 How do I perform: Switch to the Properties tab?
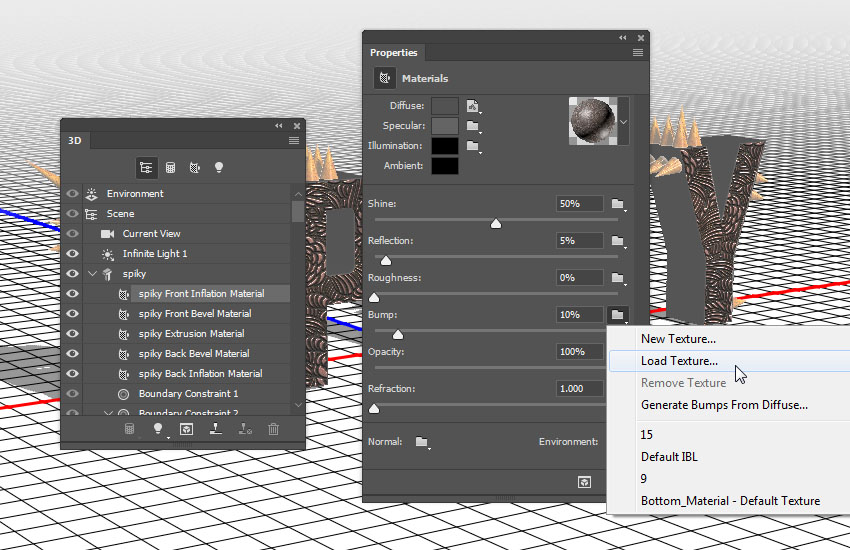coord(394,53)
